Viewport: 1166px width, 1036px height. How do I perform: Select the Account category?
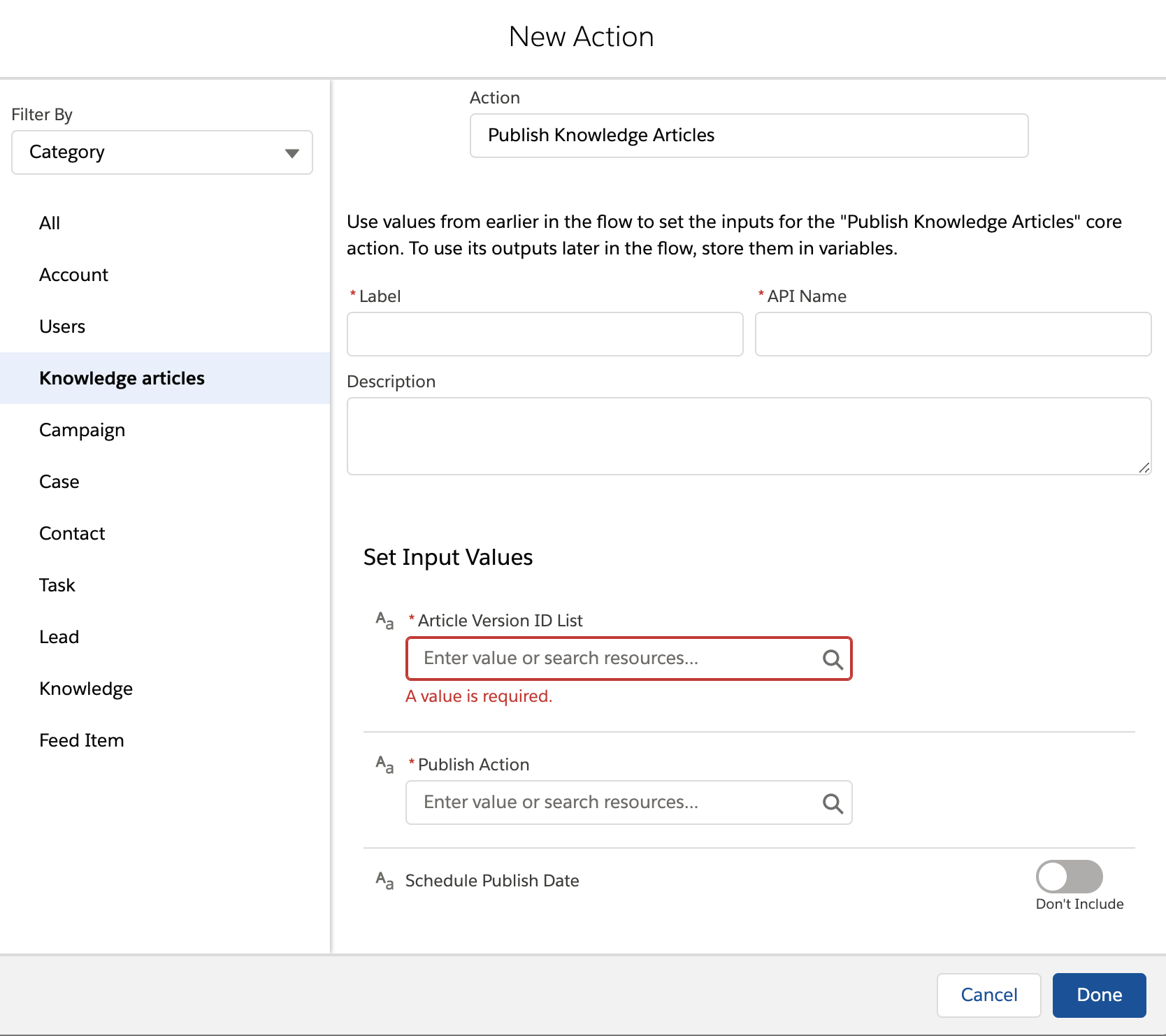tap(73, 274)
